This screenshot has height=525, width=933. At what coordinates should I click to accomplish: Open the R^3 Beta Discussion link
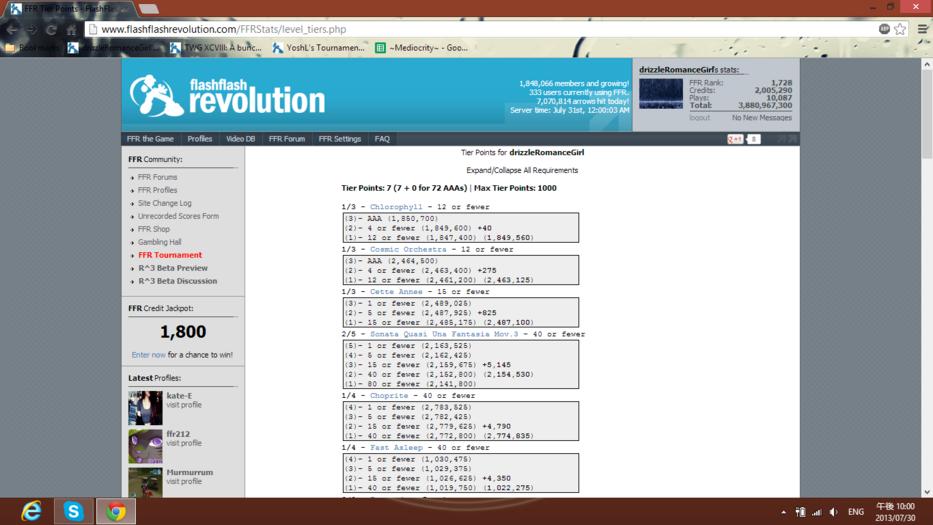click(177, 282)
